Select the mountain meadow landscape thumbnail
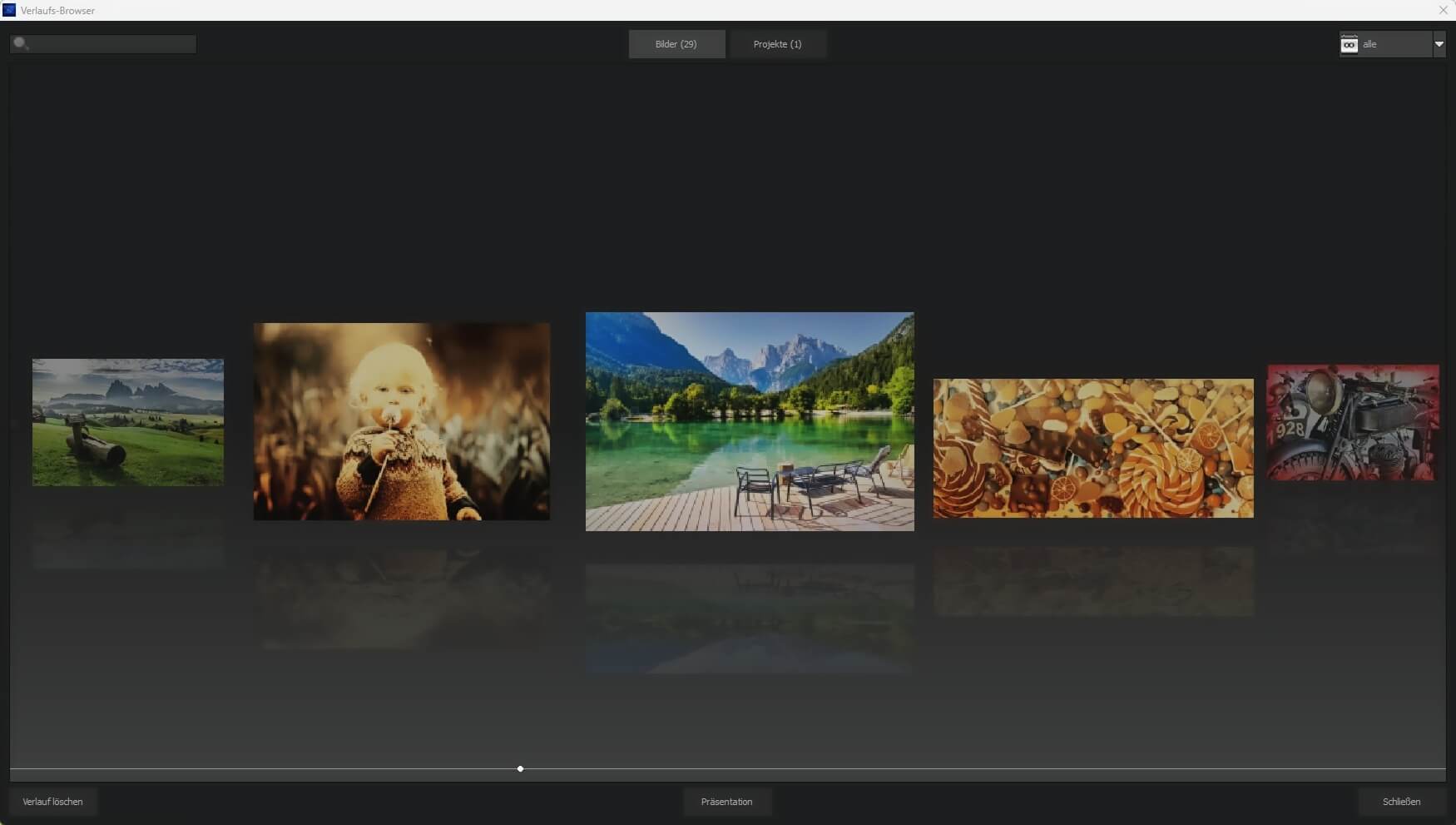Viewport: 1456px width, 825px height. (x=127, y=422)
